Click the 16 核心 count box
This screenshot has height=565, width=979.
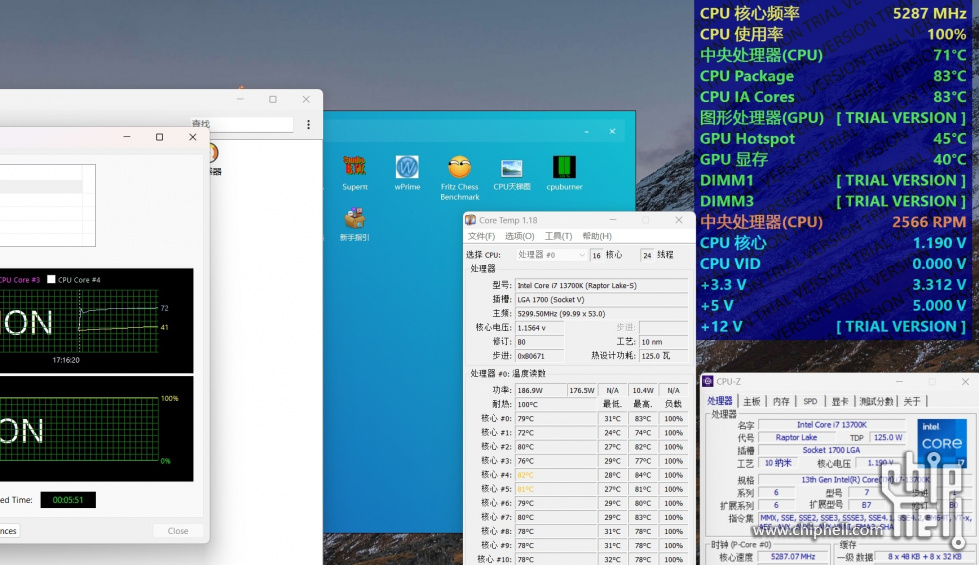[x=597, y=255]
